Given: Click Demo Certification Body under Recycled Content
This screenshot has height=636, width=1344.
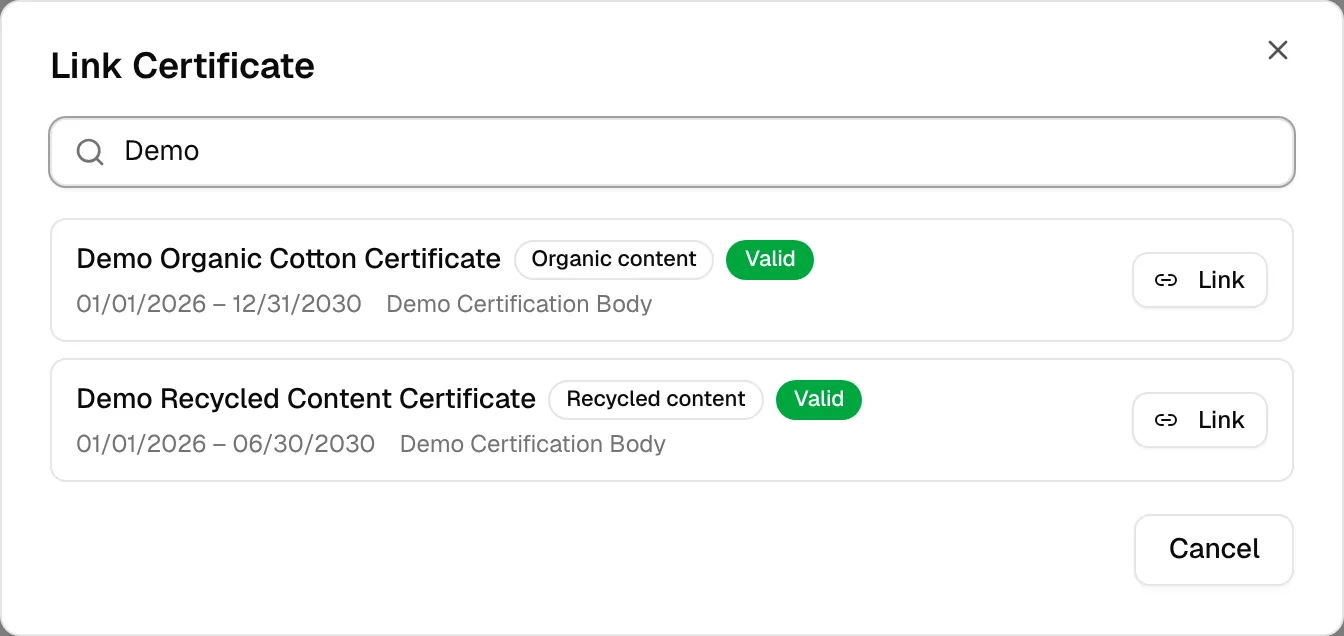Looking at the screenshot, I should pos(533,444).
